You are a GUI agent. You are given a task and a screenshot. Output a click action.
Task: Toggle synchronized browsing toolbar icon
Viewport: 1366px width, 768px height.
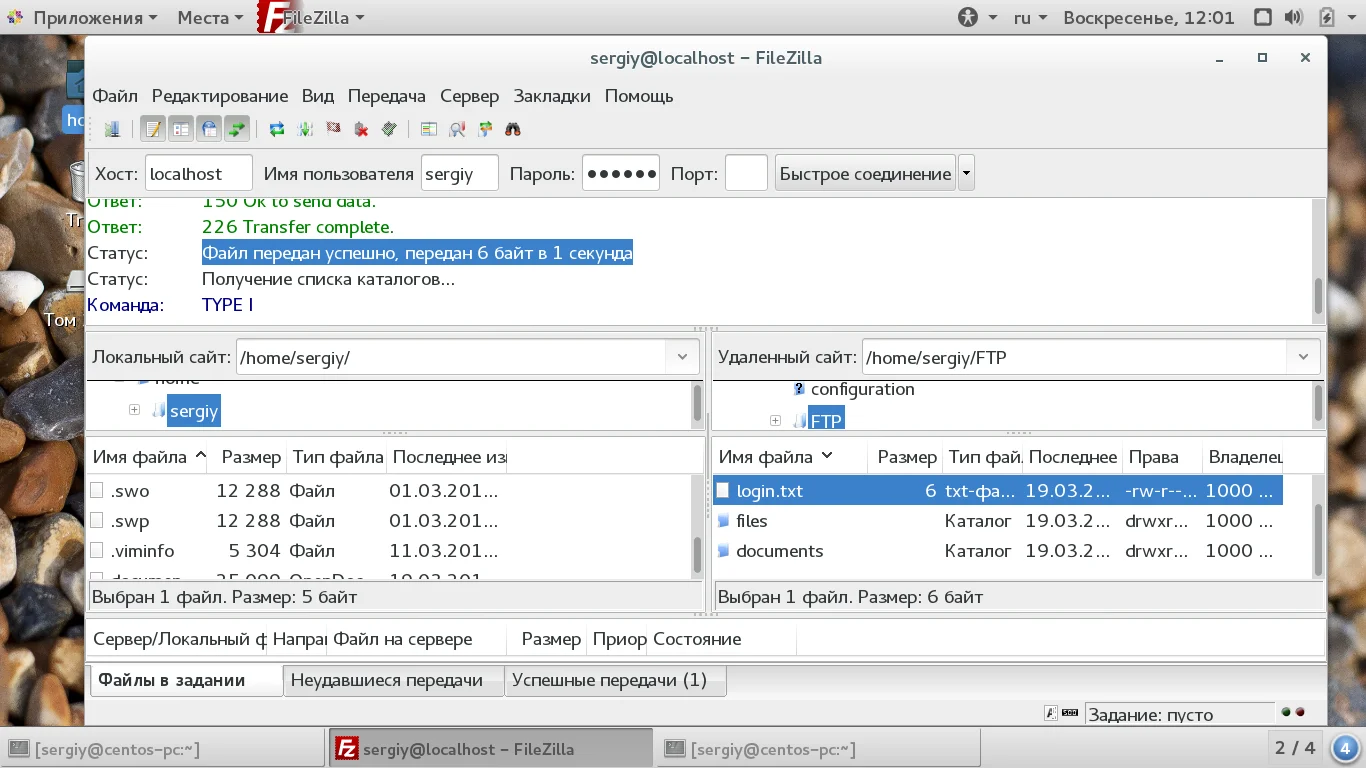486,129
